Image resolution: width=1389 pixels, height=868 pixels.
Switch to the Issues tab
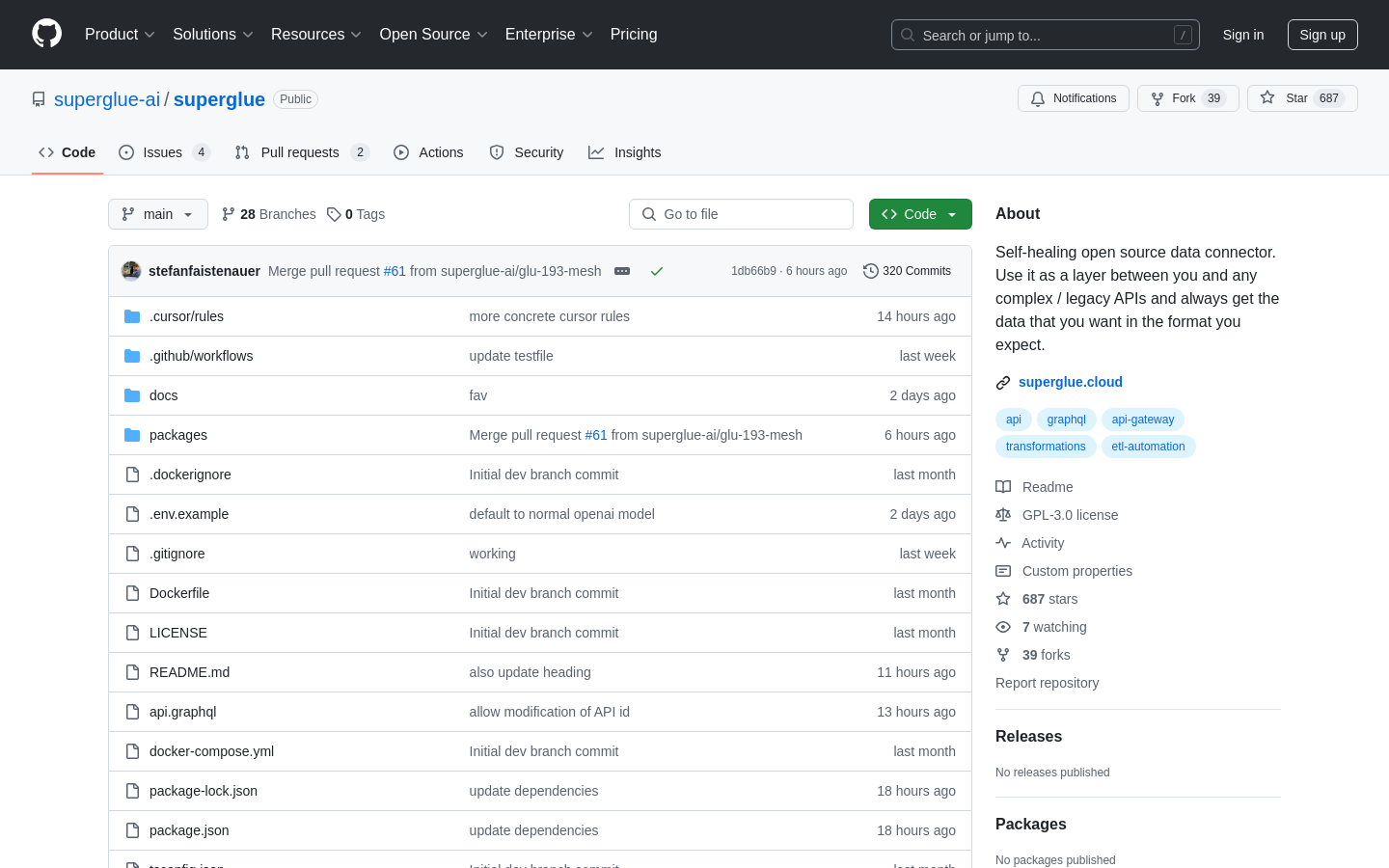click(164, 152)
